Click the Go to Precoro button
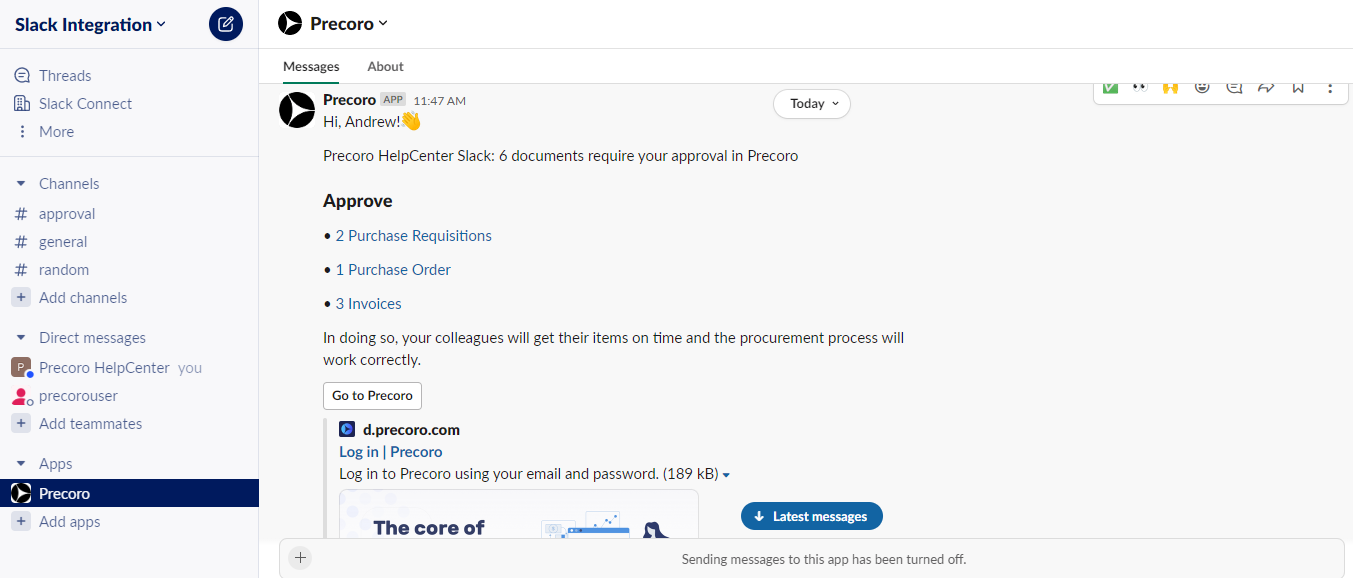Image resolution: width=1353 pixels, height=578 pixels. tap(372, 396)
